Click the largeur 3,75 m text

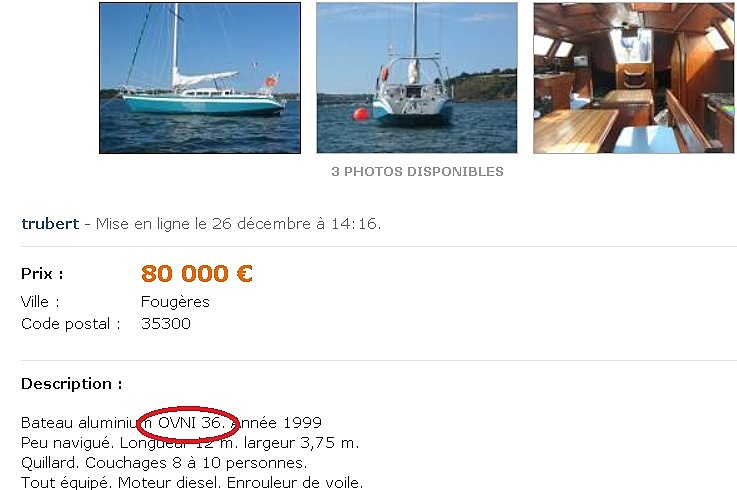pos(301,443)
